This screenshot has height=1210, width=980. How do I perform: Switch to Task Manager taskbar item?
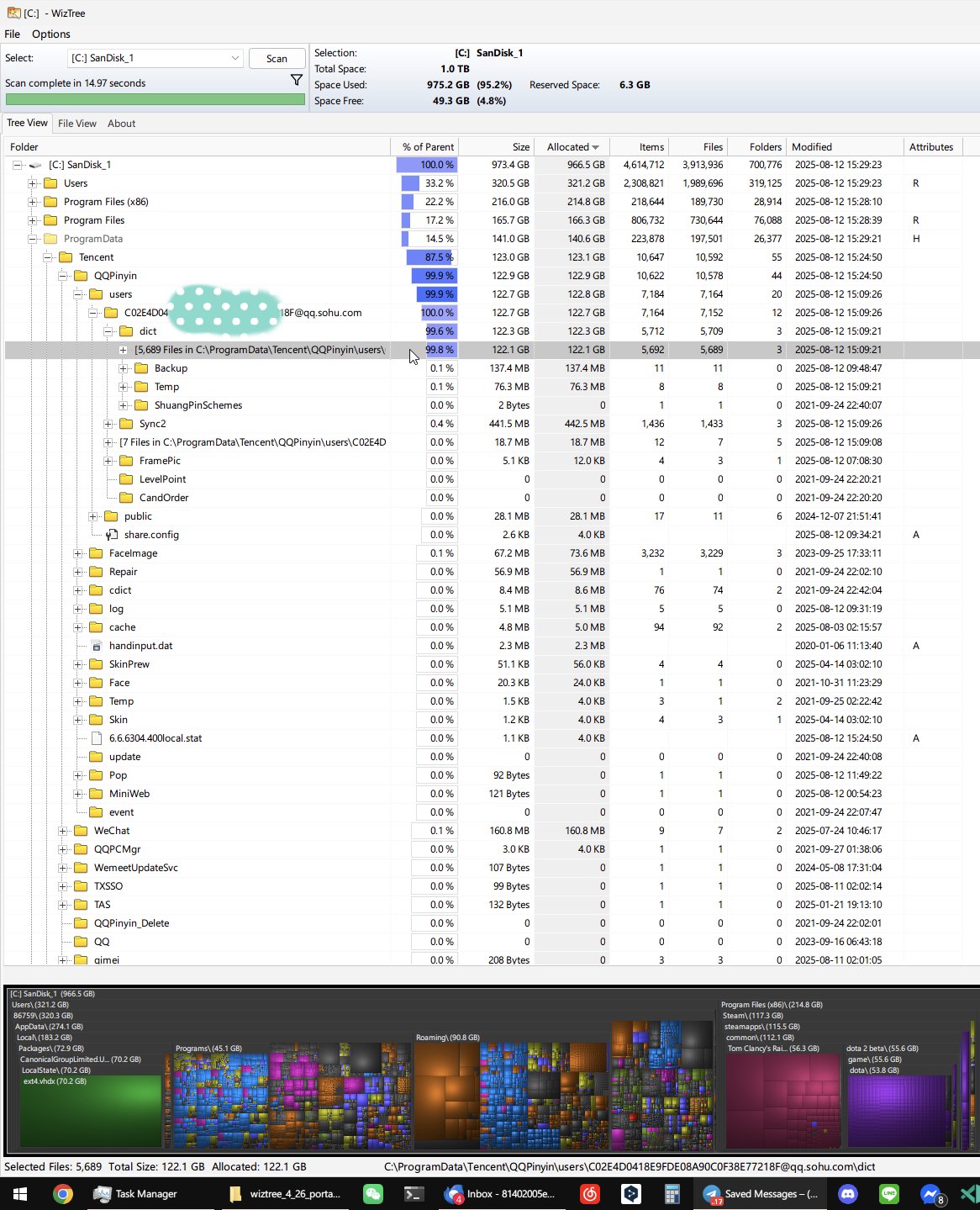(x=135, y=1193)
